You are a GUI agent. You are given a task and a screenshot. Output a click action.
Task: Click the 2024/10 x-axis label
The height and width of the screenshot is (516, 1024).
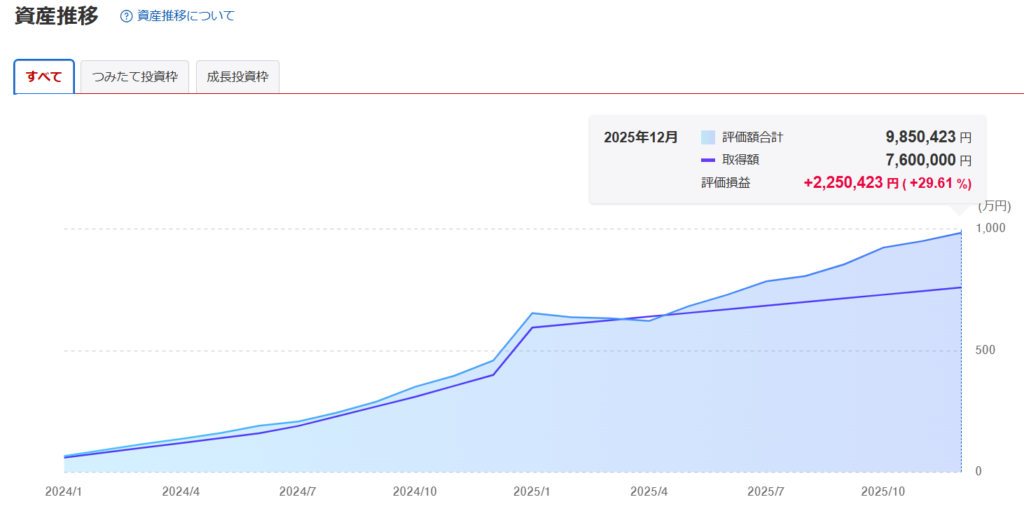pyautogui.click(x=414, y=492)
